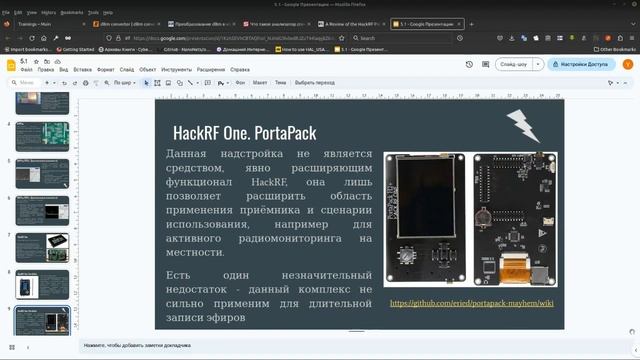
Task: Reload the page in Firefox
Action: [31, 38]
